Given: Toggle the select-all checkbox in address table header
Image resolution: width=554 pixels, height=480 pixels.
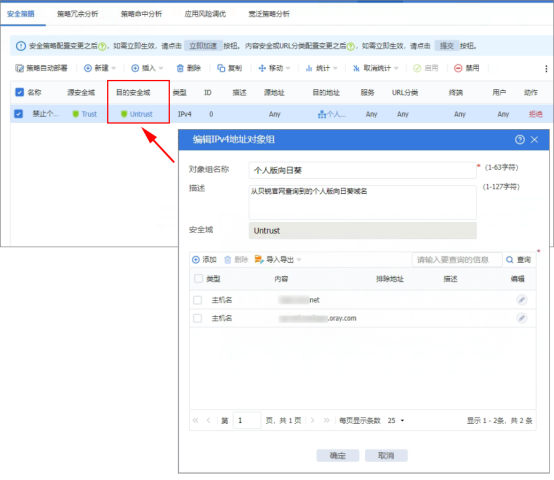Looking at the screenshot, I should (199, 278).
